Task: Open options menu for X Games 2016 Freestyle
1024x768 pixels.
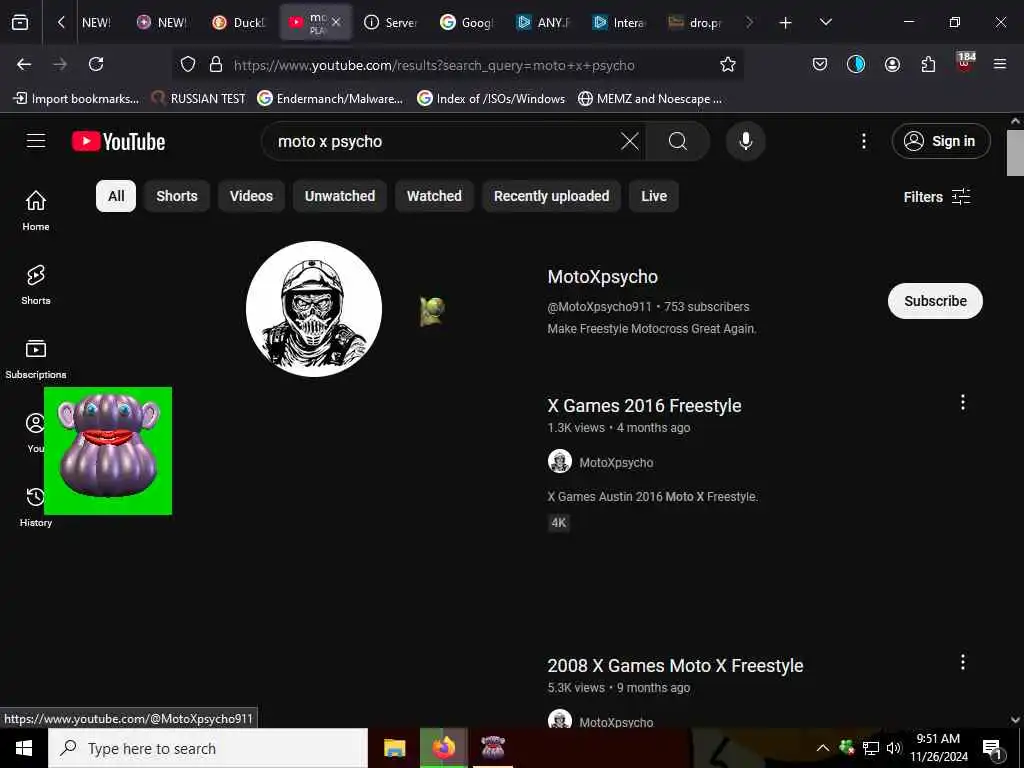Action: 962,402
